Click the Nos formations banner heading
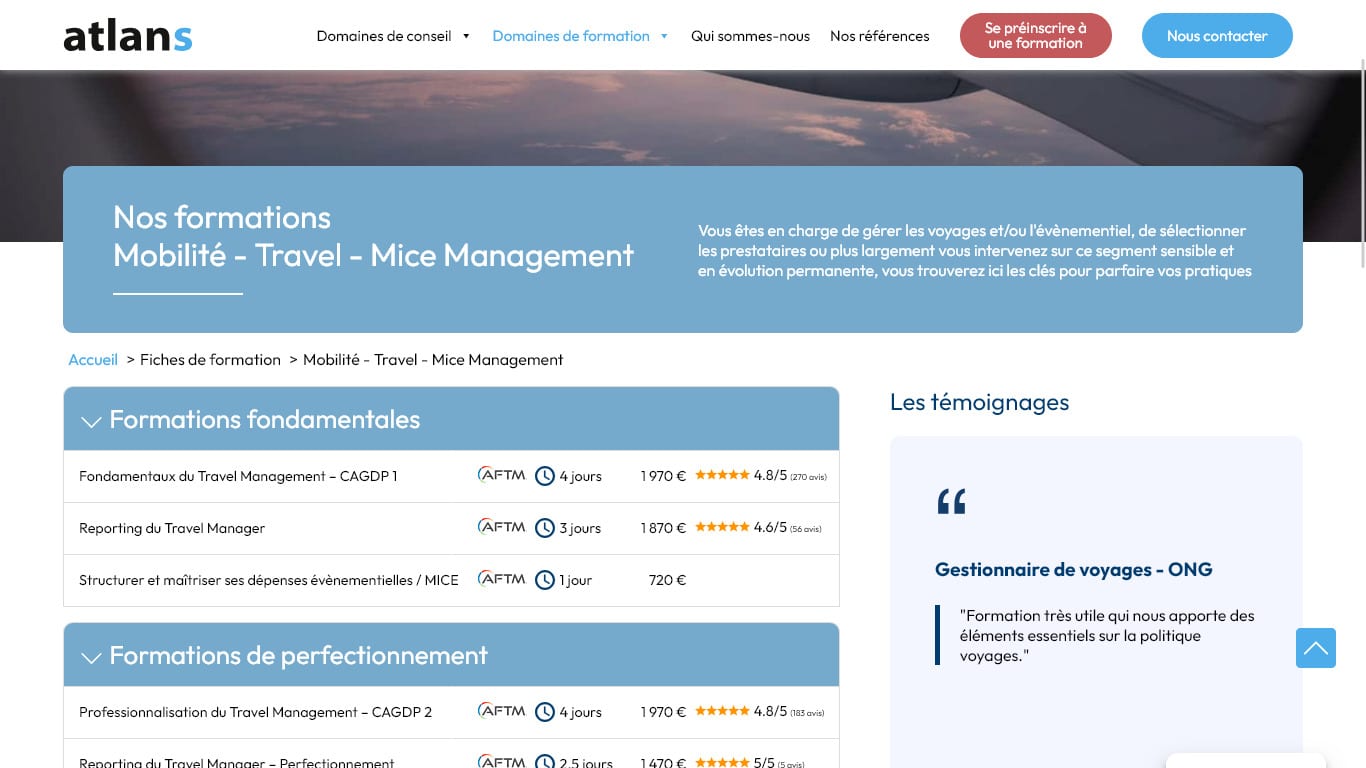 373,236
